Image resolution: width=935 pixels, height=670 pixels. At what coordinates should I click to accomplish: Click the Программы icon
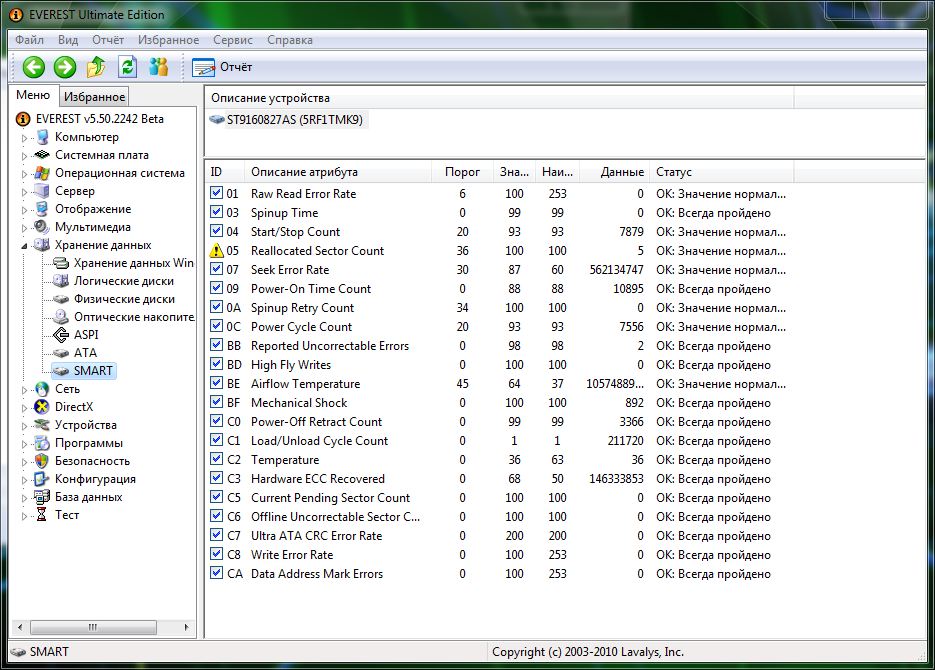[42, 443]
